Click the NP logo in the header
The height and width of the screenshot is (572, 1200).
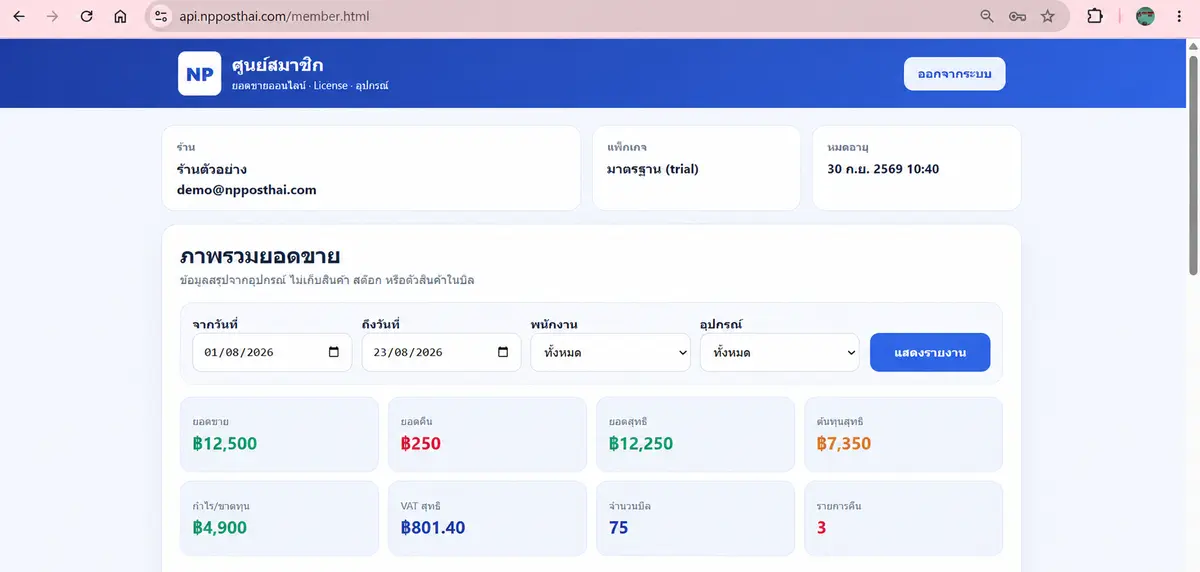click(199, 74)
